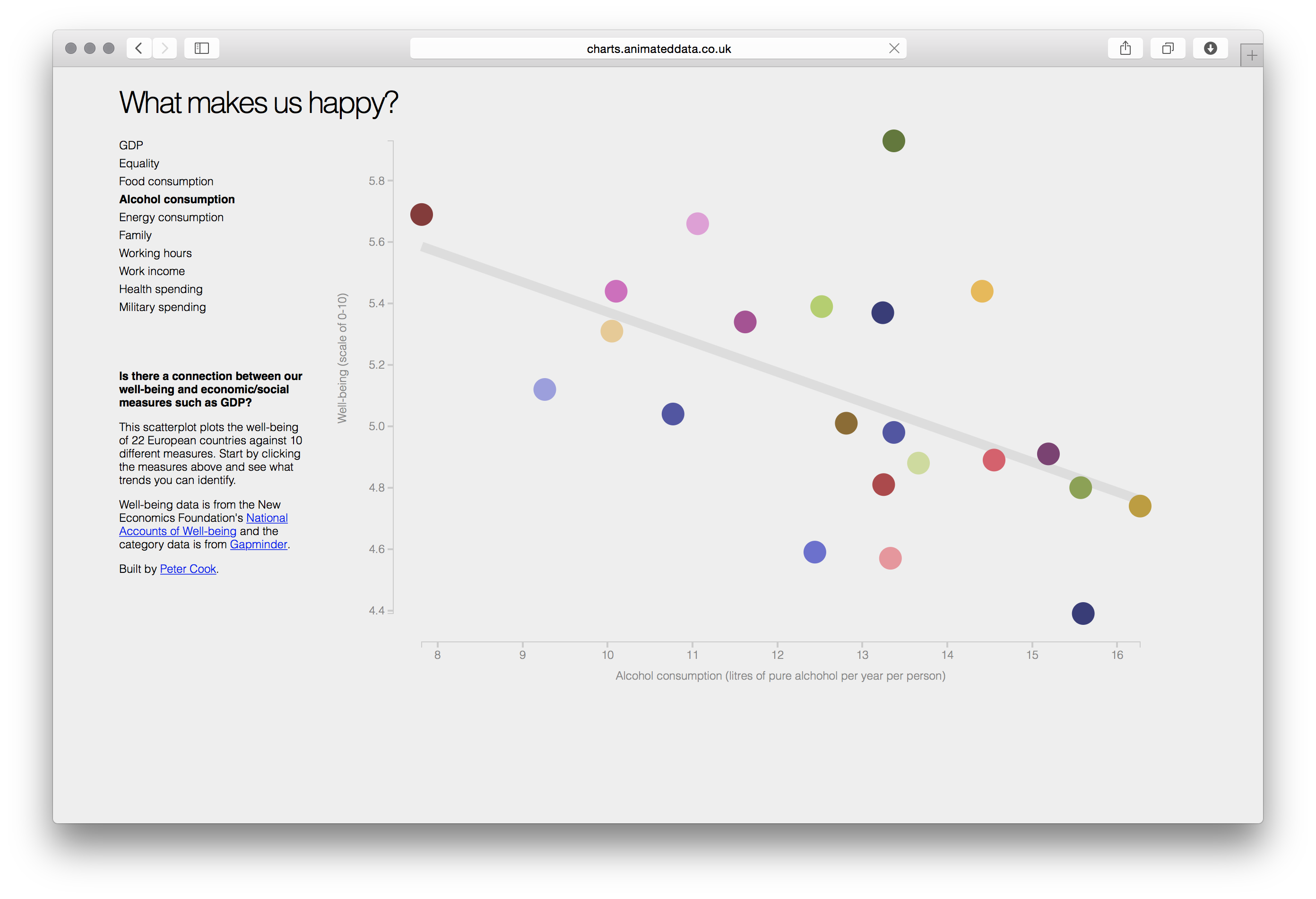The image size is (1316, 899).
Task: Select Working hours measure
Action: tap(155, 253)
